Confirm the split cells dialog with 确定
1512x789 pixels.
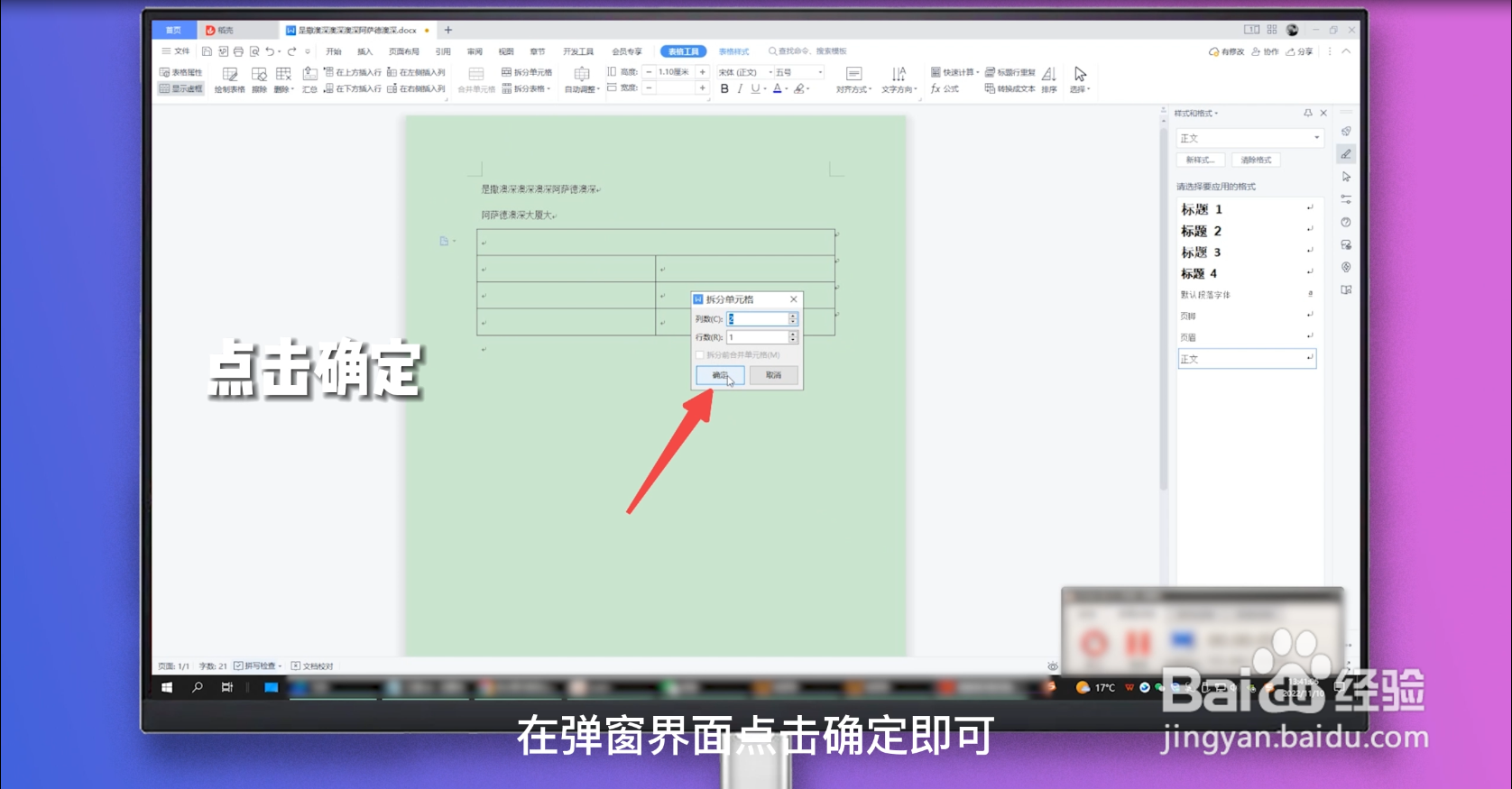tap(720, 375)
